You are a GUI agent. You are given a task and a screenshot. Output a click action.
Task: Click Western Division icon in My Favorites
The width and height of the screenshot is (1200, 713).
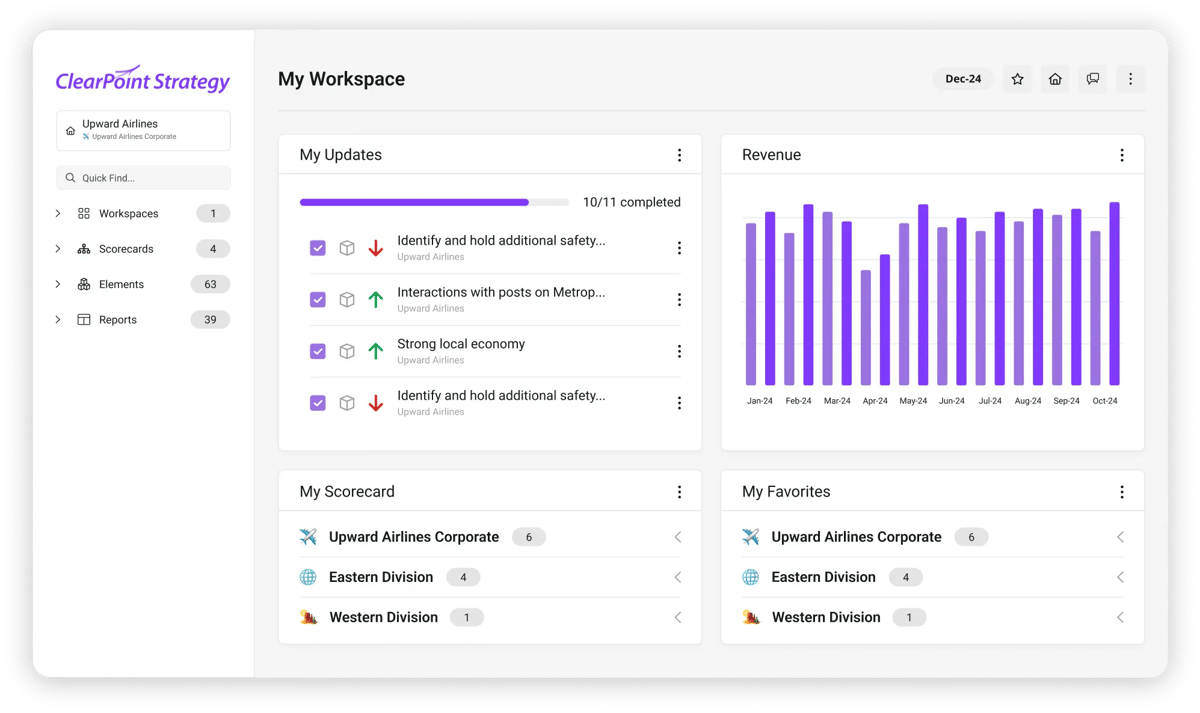coord(752,617)
